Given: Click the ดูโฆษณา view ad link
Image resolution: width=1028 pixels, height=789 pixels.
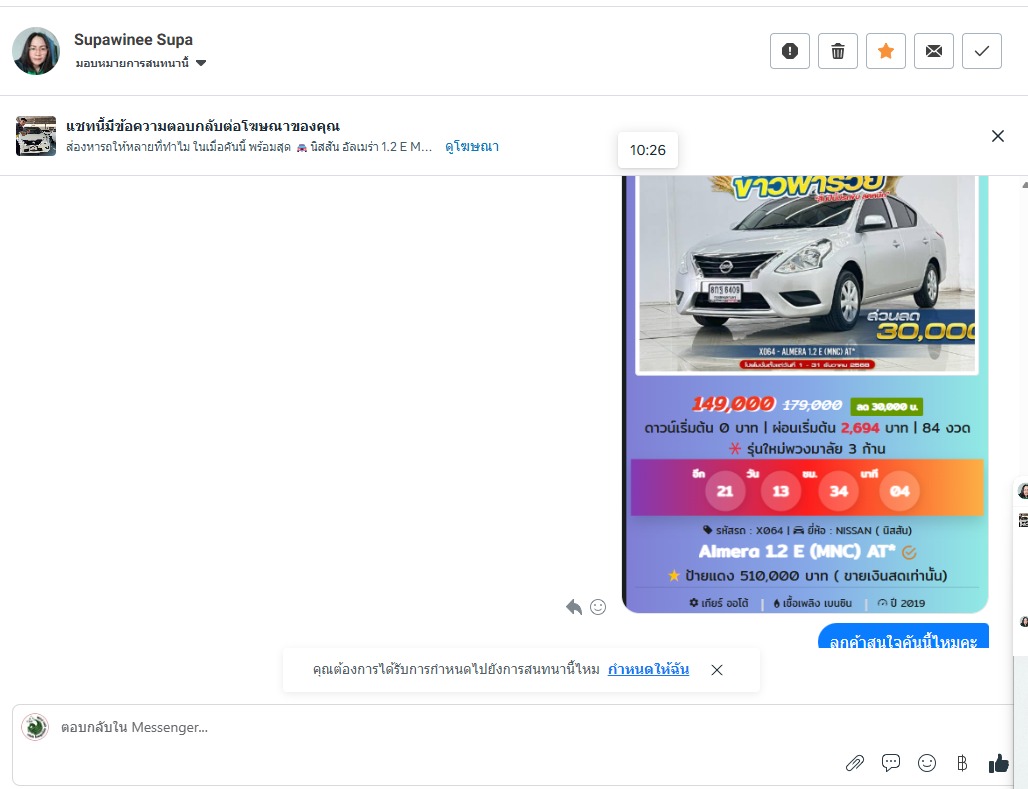Looking at the screenshot, I should point(472,146).
